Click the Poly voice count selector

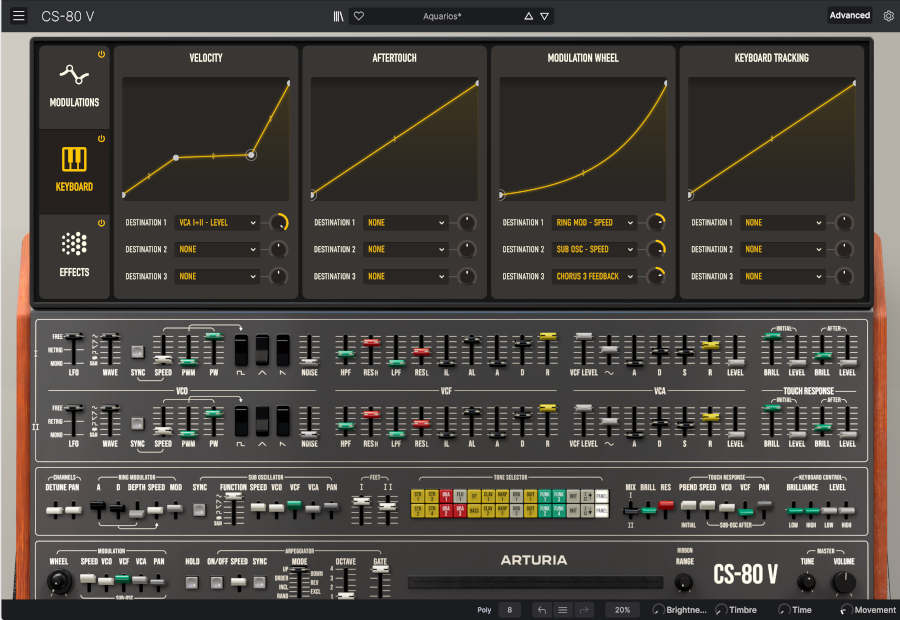point(508,609)
